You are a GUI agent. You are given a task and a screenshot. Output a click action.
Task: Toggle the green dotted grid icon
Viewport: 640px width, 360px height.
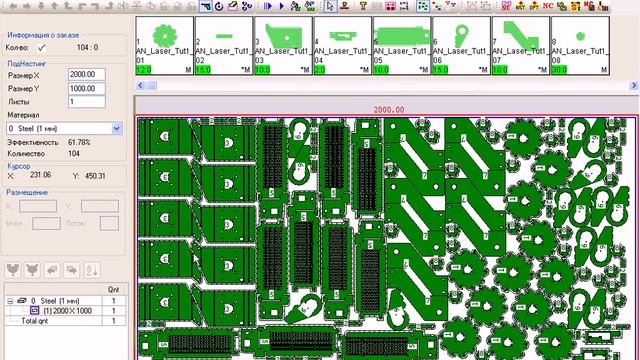click(423, 6)
